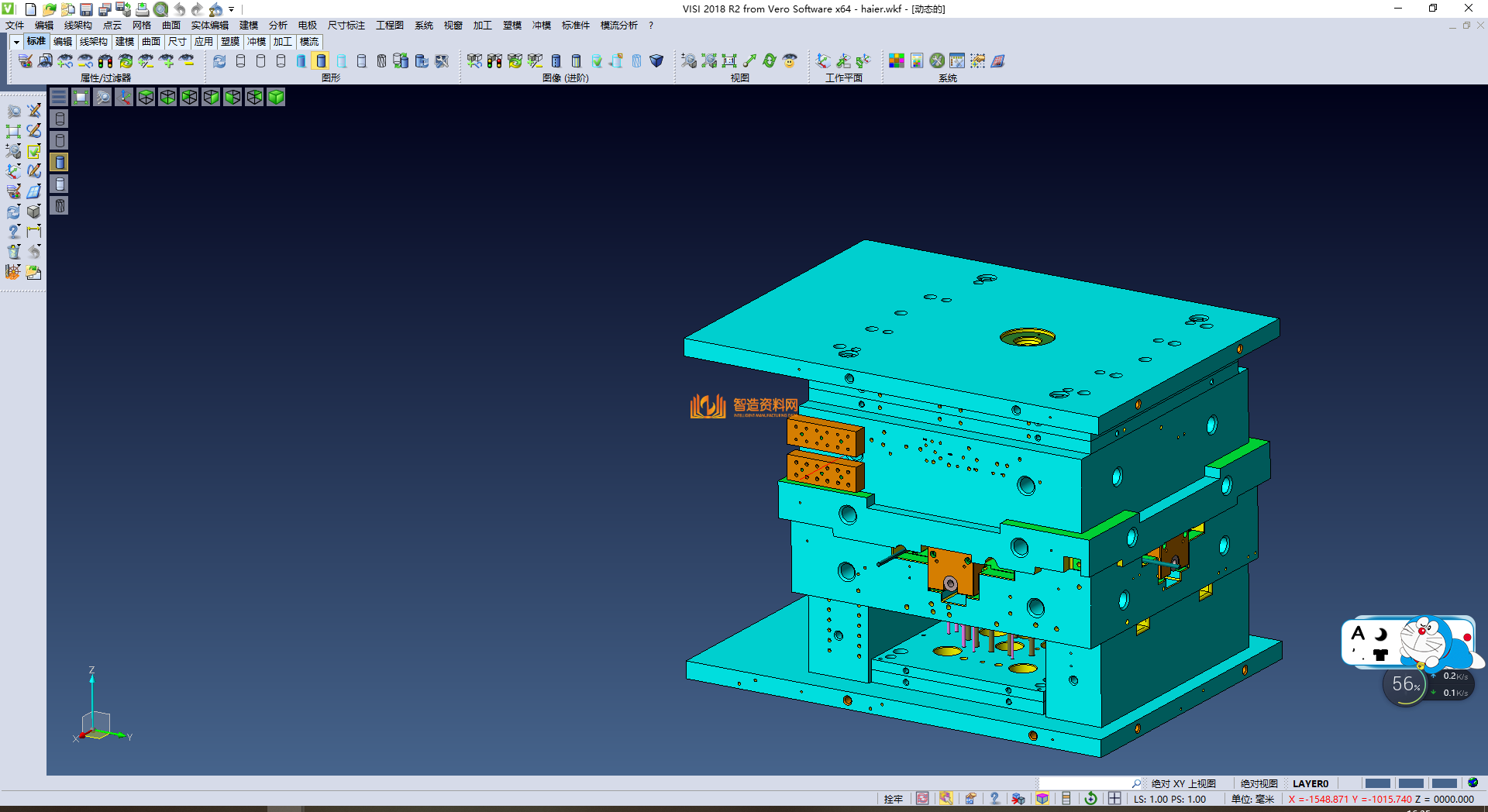
Task: Expand the quick access toolbar dropdown arrow
Action: (x=231, y=9)
